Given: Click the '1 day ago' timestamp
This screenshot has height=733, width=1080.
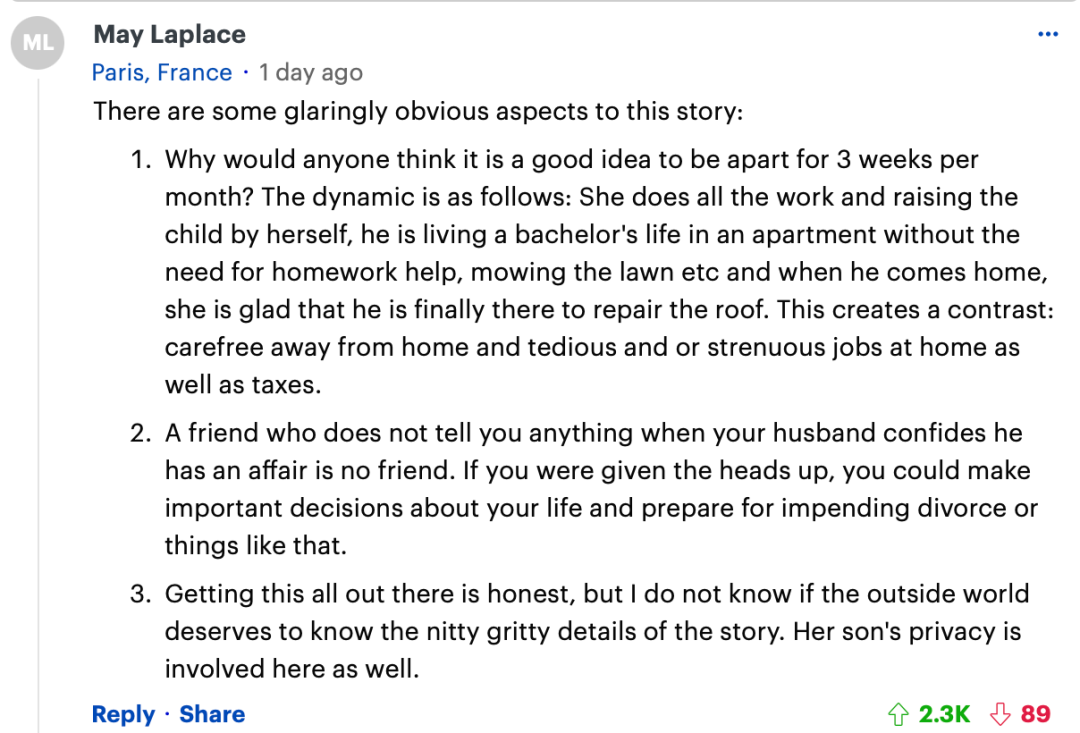Looking at the screenshot, I should (x=311, y=72).
